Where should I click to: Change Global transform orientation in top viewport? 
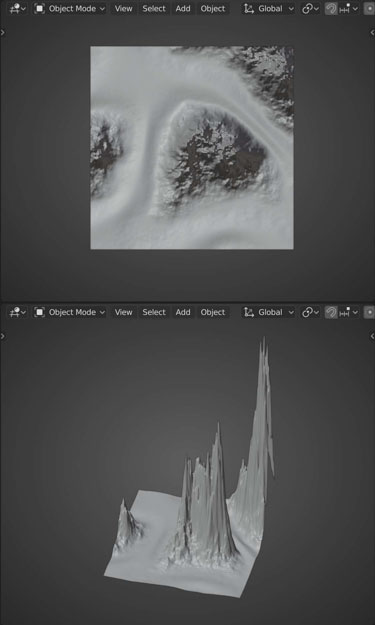point(269,8)
